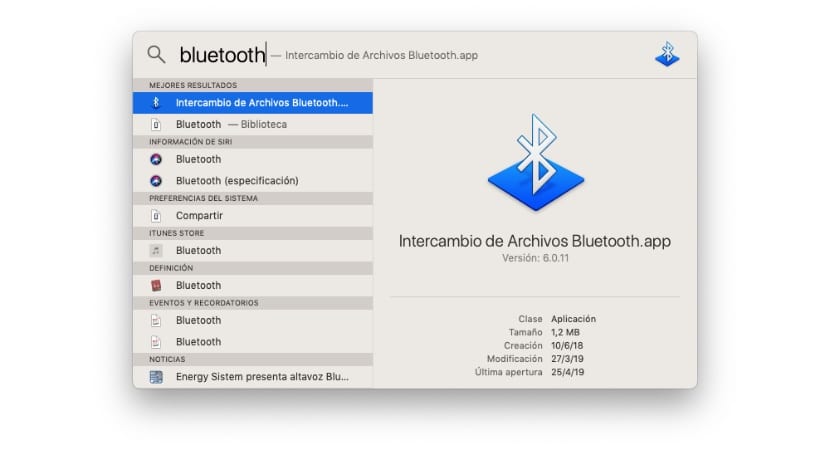The height and width of the screenshot is (450, 830).
Task: Select the Intercambio de Archivos Bluetooth top result
Action: 261,103
